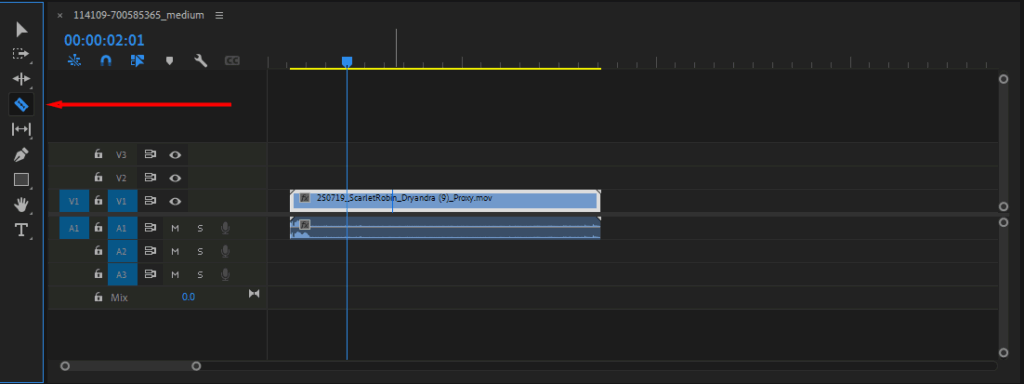1024x384 pixels.
Task: Toggle A1 source patching button
Action: [74, 228]
